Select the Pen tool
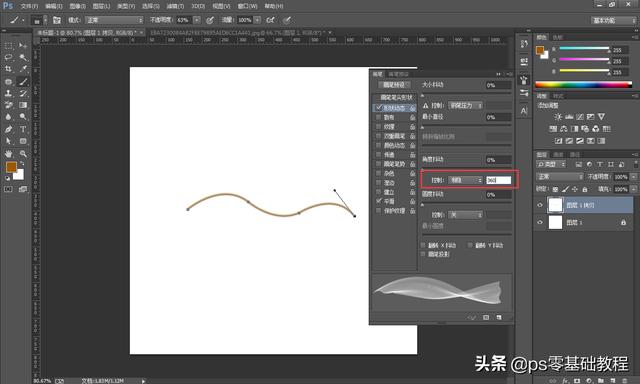640x384 pixels. 8,129
